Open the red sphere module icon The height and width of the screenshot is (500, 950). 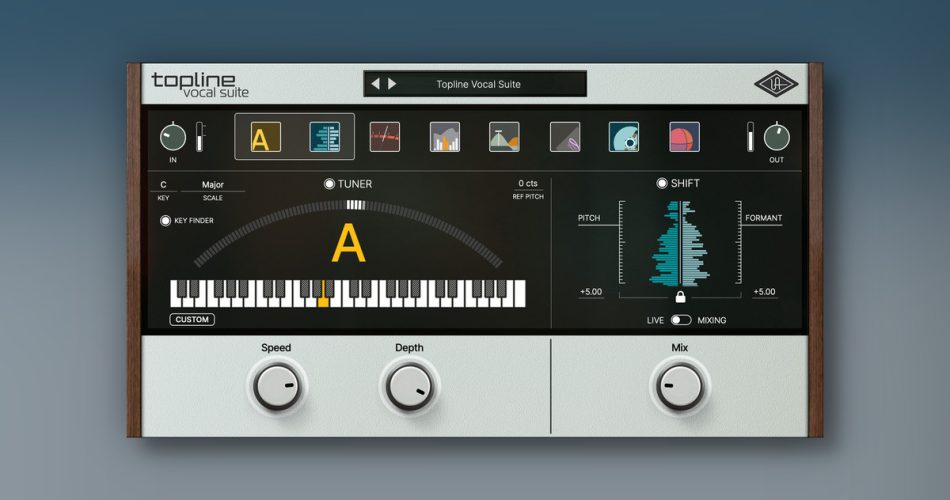[684, 137]
